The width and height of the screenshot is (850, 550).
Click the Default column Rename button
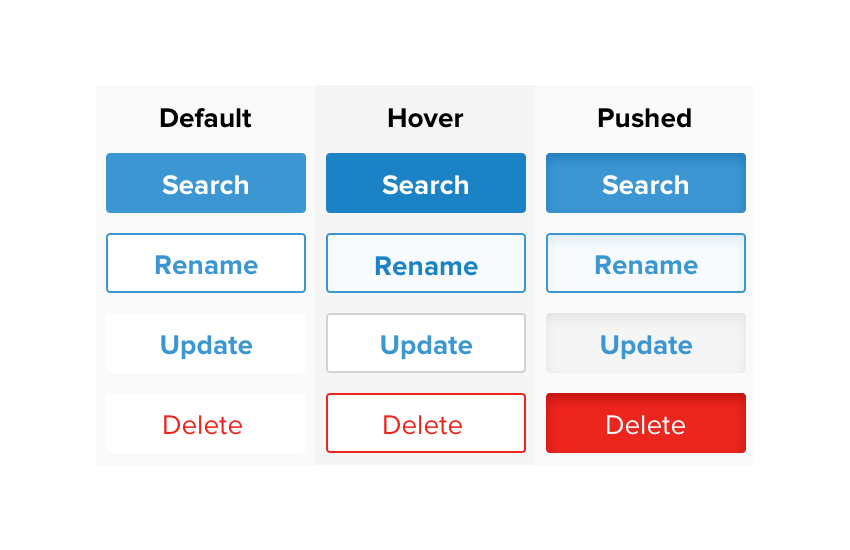206,263
